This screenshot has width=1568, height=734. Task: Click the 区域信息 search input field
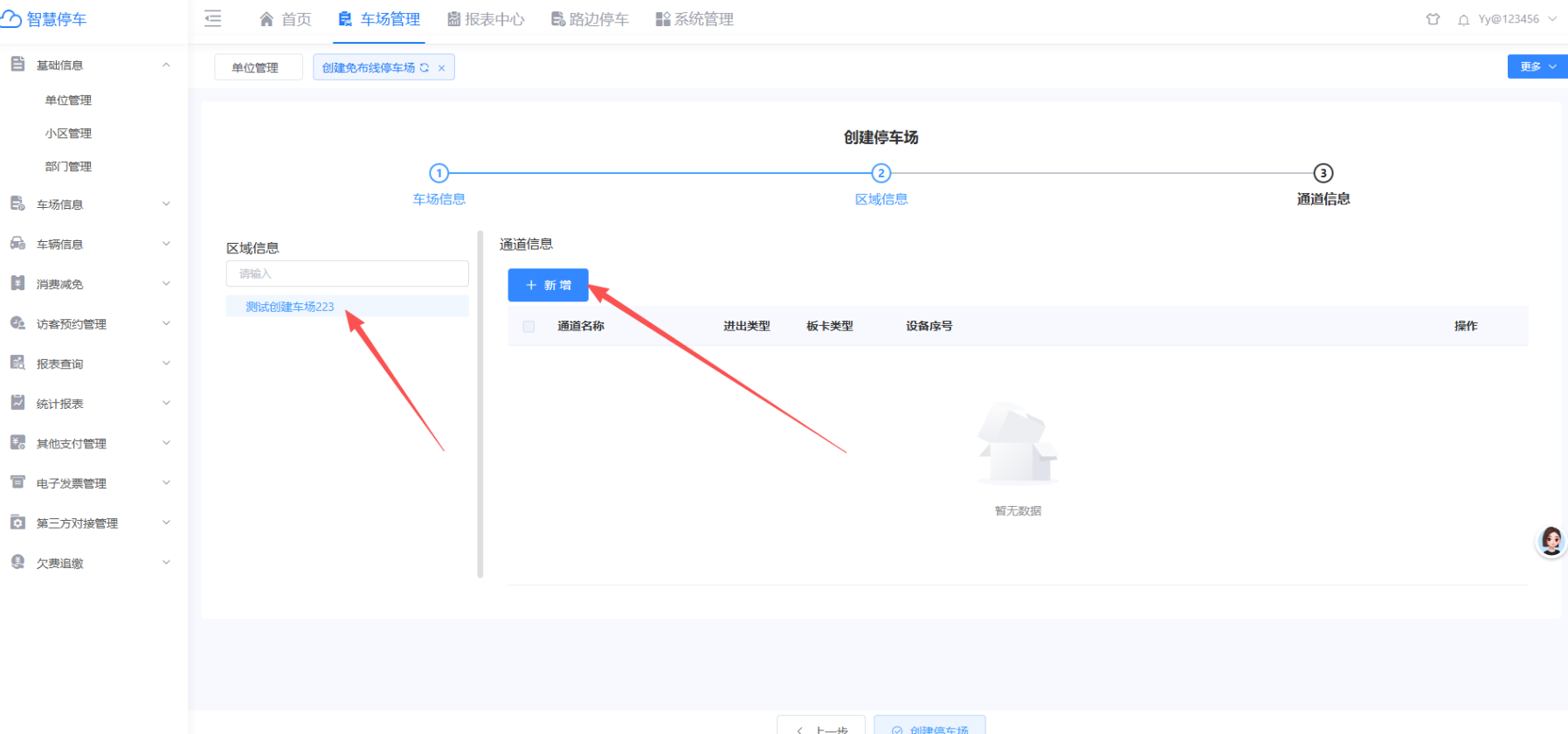pyautogui.click(x=348, y=274)
